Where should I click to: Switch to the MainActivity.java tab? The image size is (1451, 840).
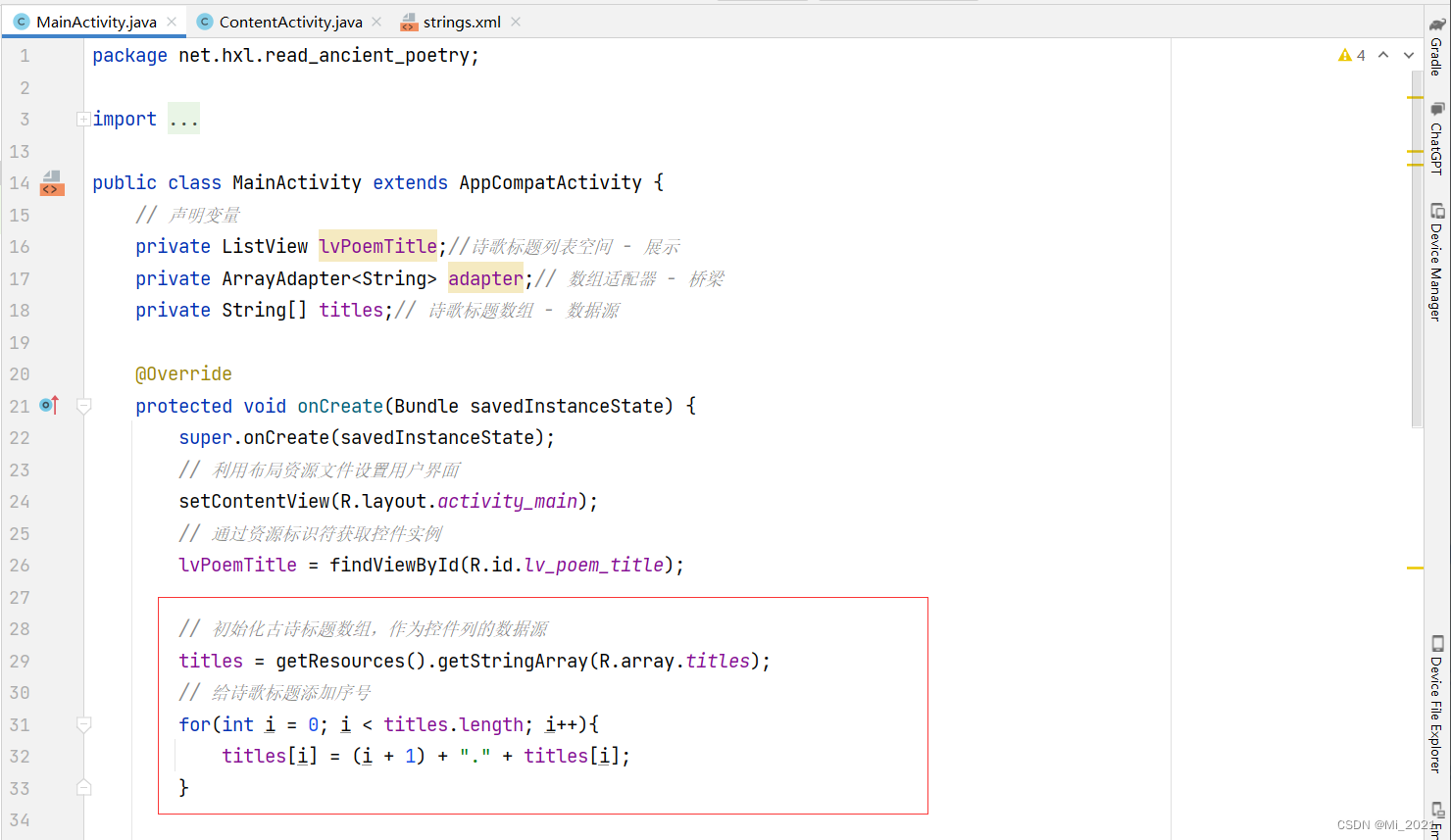pyautogui.click(x=96, y=22)
